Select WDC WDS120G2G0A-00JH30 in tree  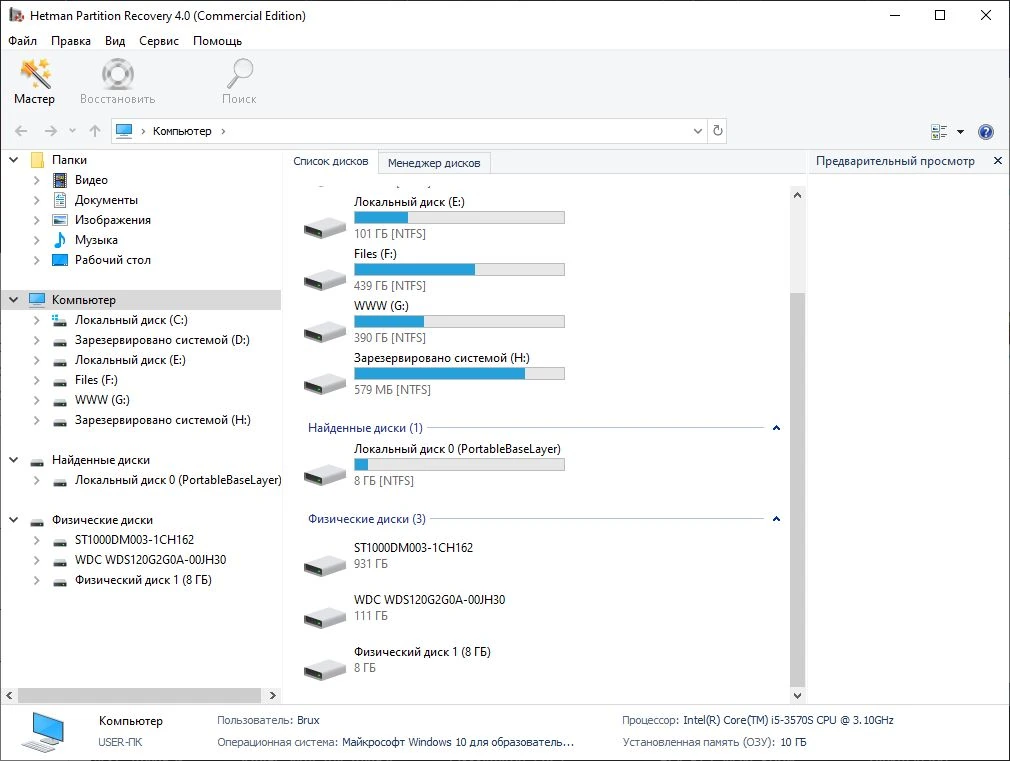point(150,560)
